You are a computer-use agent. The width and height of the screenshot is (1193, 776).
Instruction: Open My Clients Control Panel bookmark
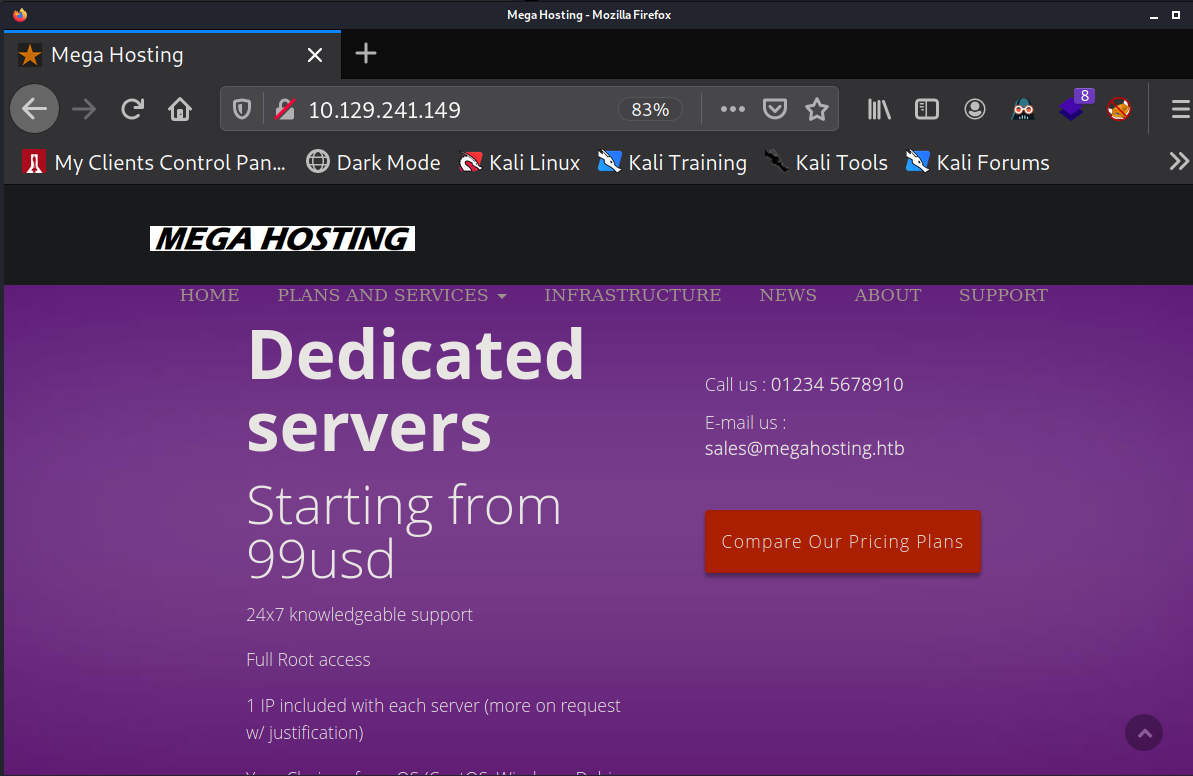coord(154,162)
